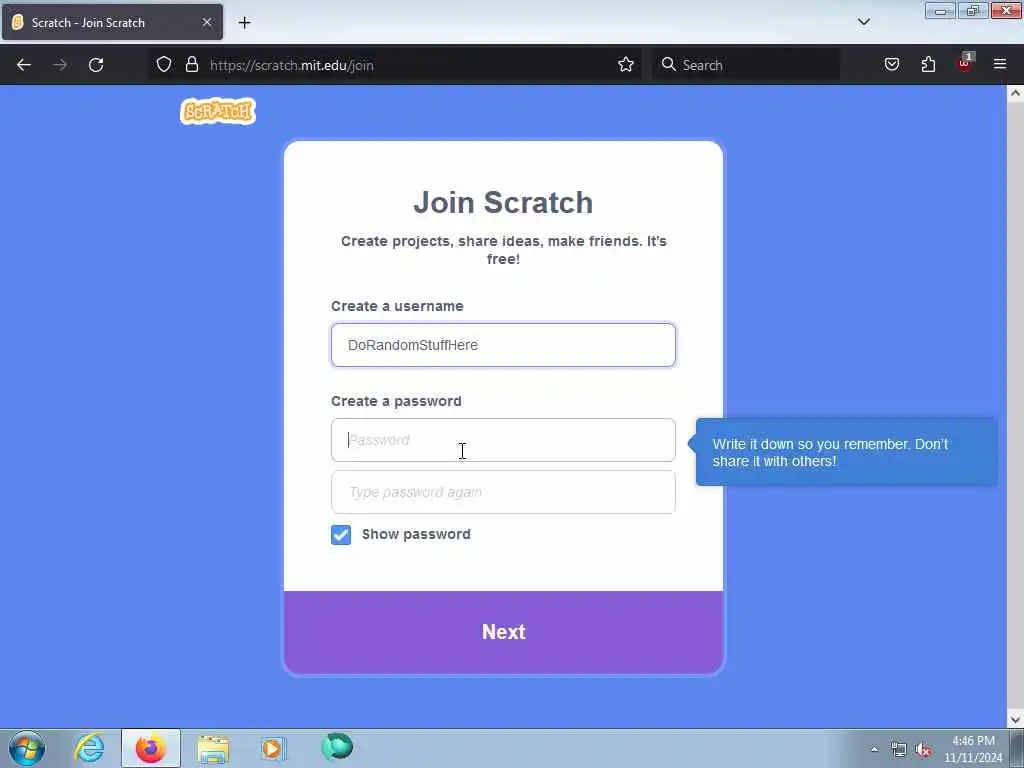The width and height of the screenshot is (1024, 768).
Task: Click the forward navigation arrow
Action: pos(60,65)
